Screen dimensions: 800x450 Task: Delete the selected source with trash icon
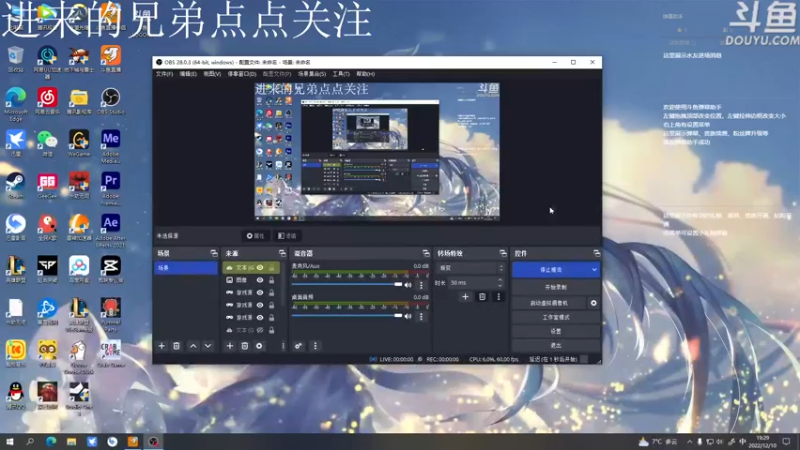point(244,346)
